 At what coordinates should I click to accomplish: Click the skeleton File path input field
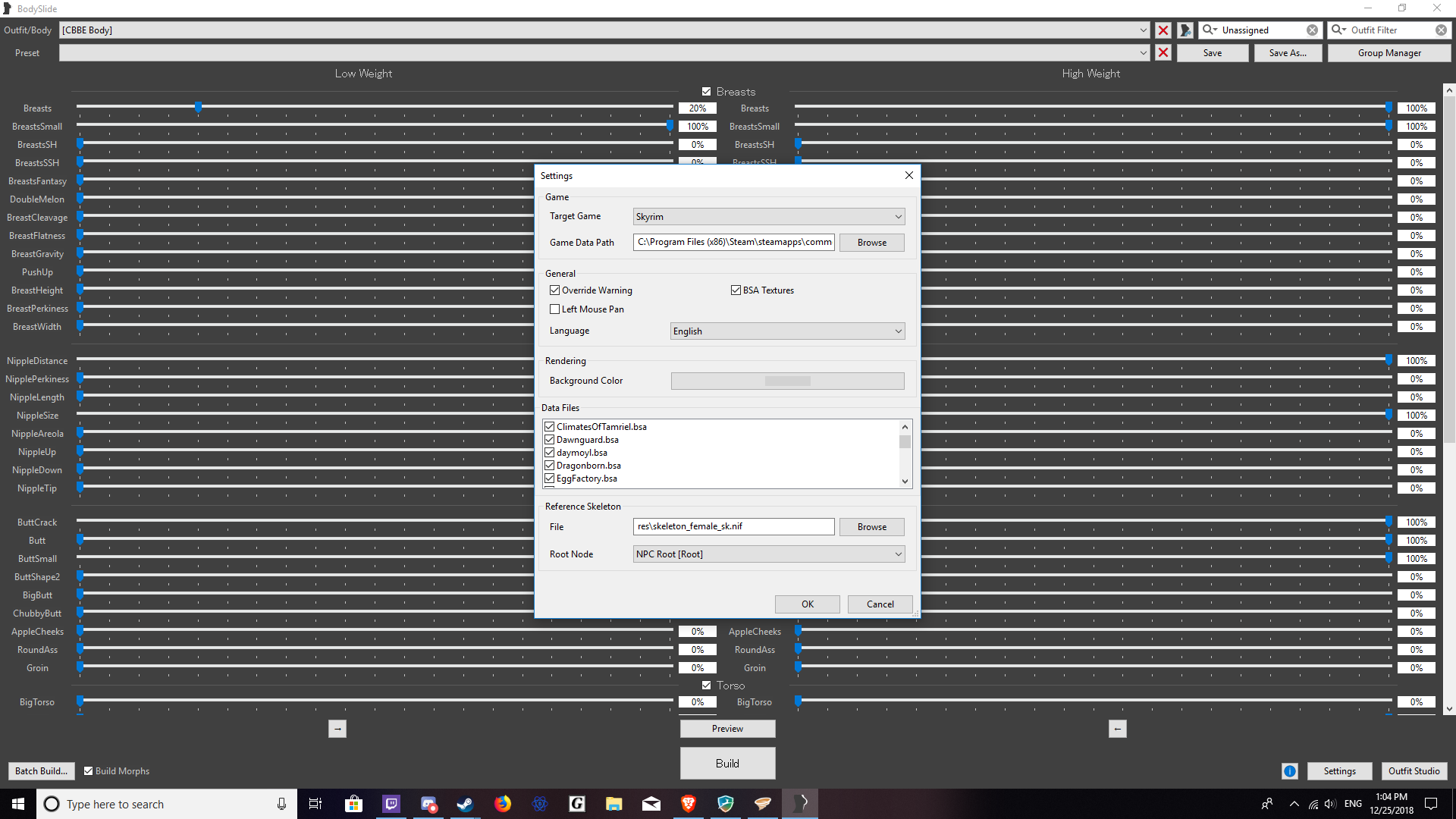(734, 527)
